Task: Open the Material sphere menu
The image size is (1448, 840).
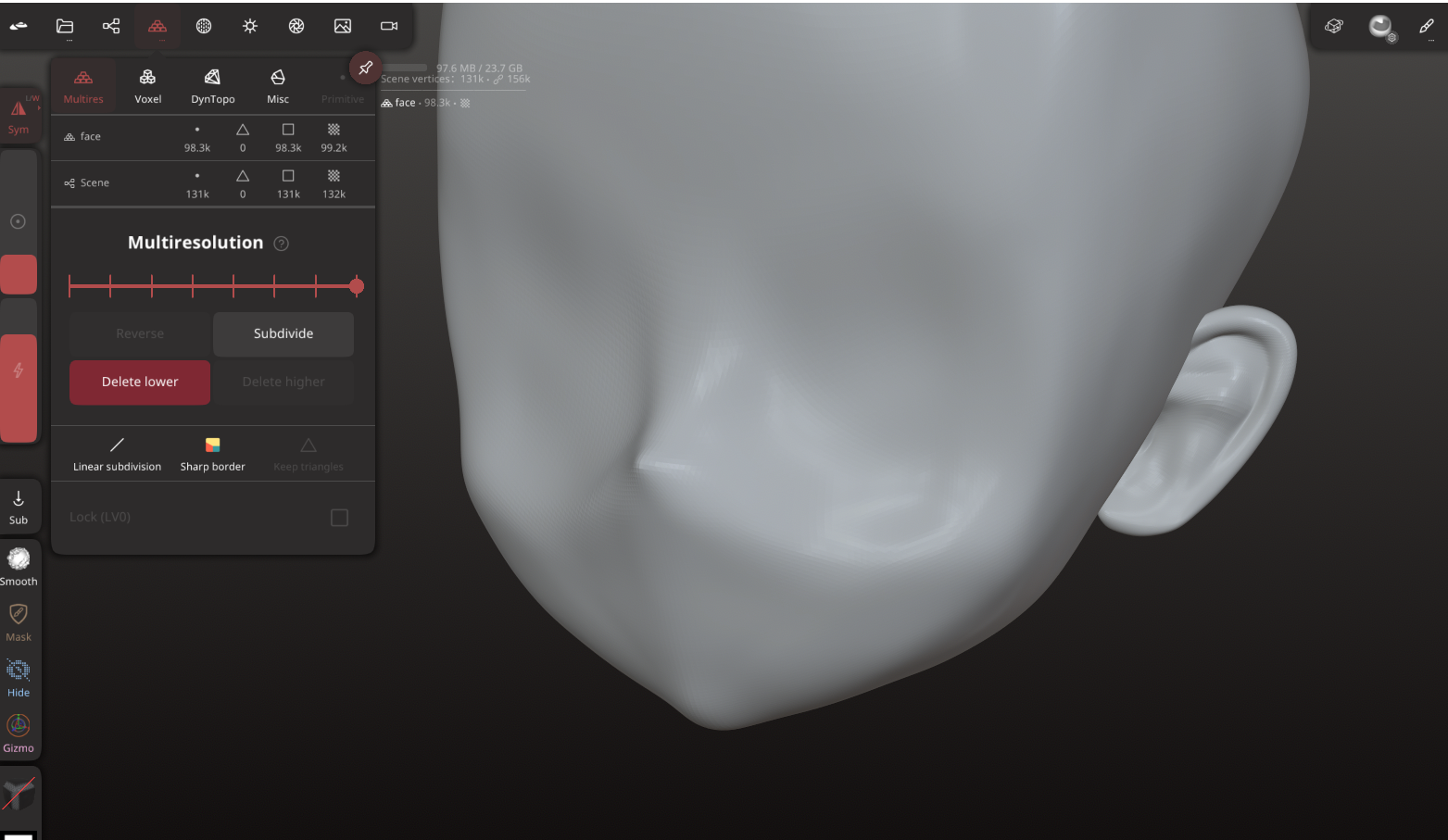Action: pos(204,26)
